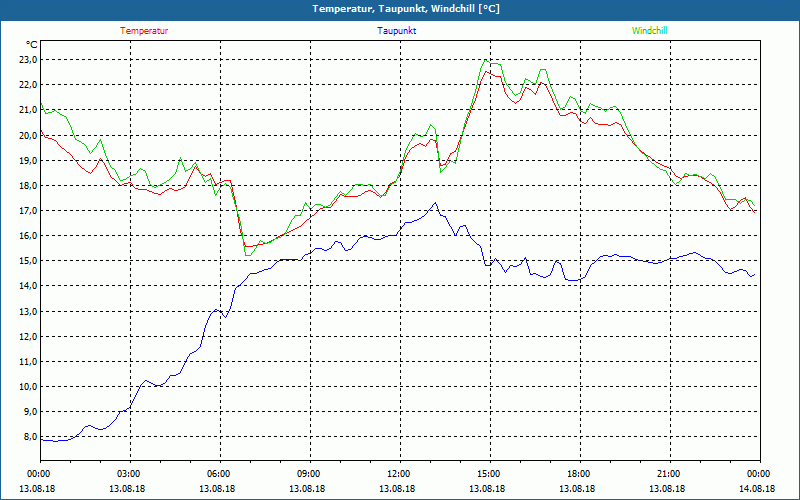Screen dimensions: 800x500
Task: Click the blue Taupunkt peak after 12:00
Action: [435, 203]
